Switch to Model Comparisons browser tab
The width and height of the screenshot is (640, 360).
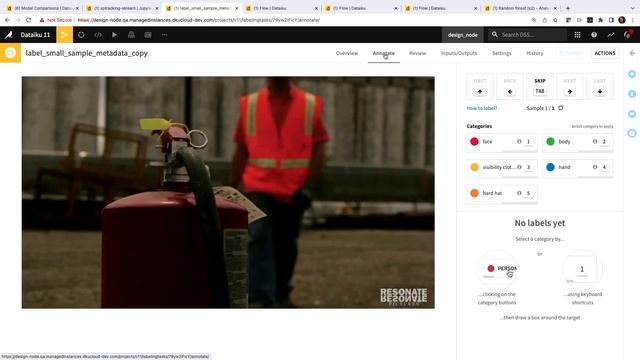pos(42,8)
